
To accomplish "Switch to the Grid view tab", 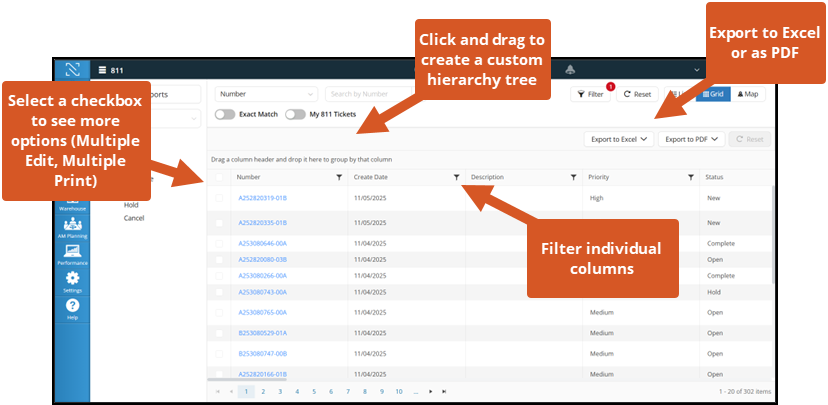I will (713, 94).
